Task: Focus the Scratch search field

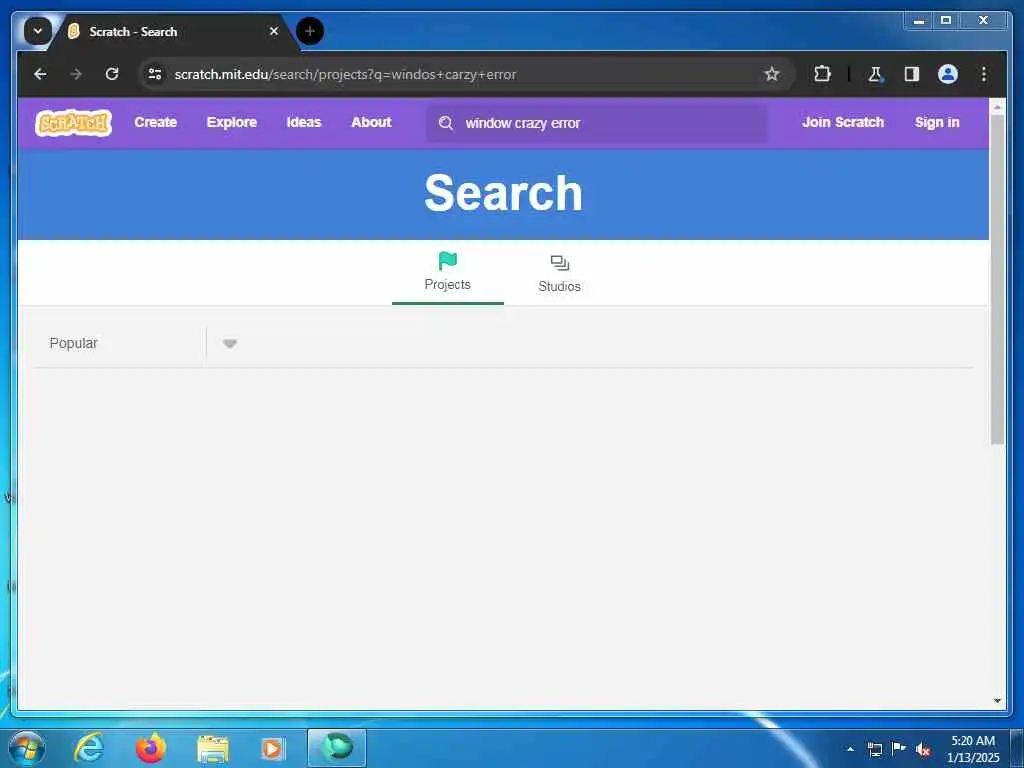Action: click(x=597, y=123)
